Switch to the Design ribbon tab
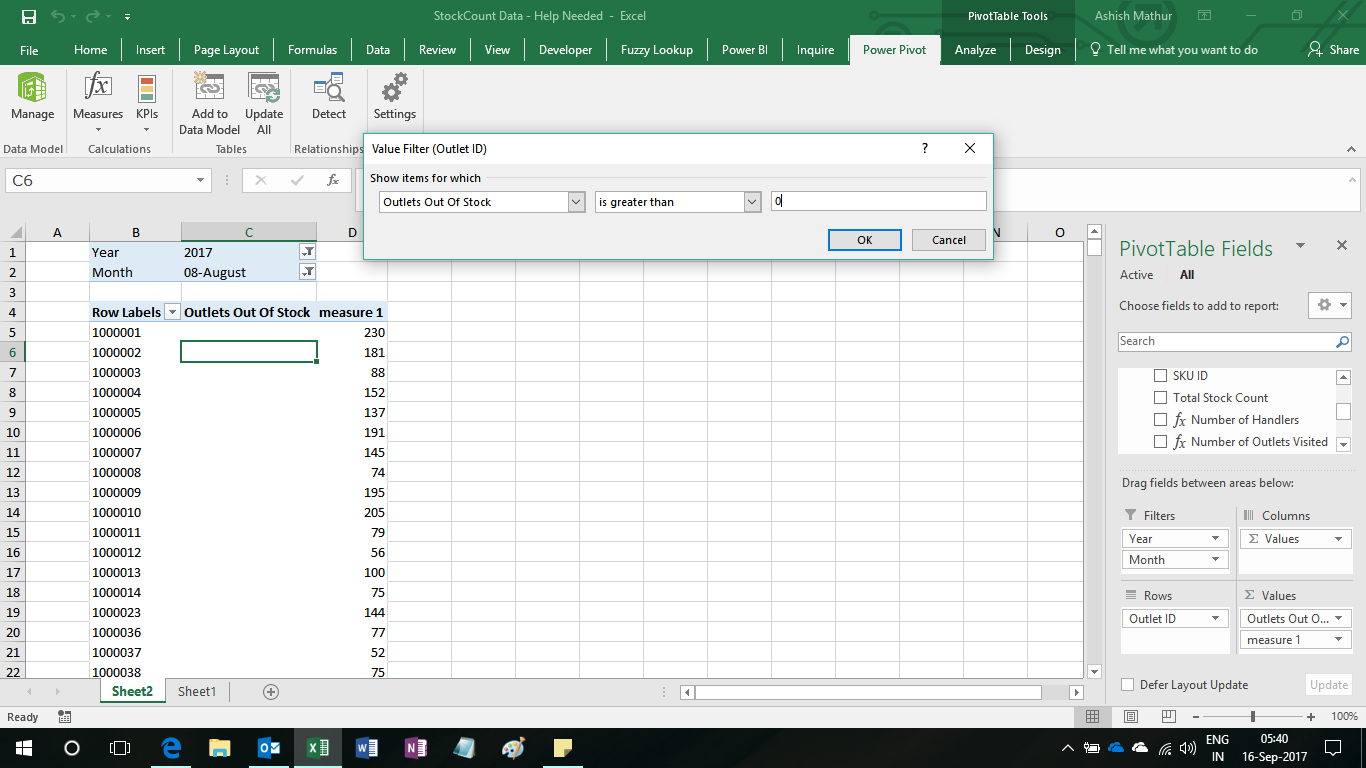Image resolution: width=1366 pixels, height=768 pixels. click(1042, 50)
